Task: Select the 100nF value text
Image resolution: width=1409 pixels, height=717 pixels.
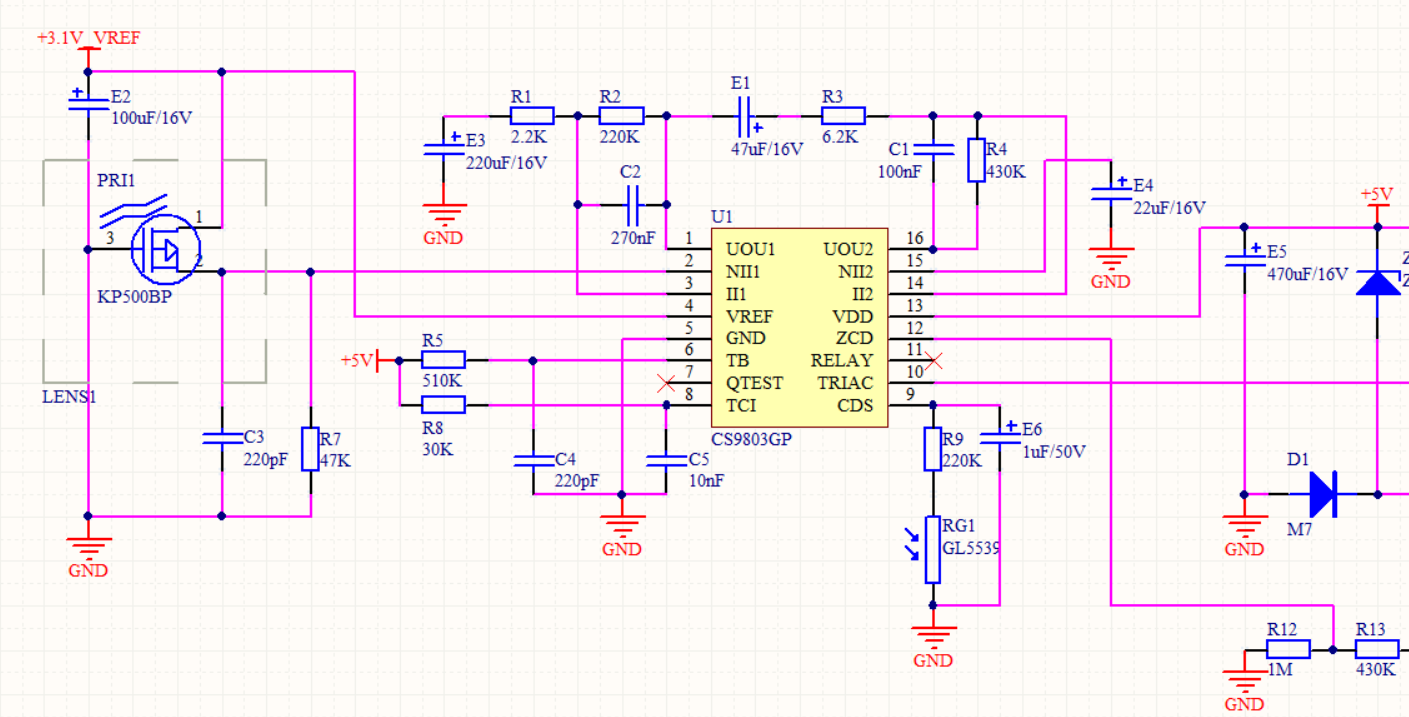Action: [900, 171]
